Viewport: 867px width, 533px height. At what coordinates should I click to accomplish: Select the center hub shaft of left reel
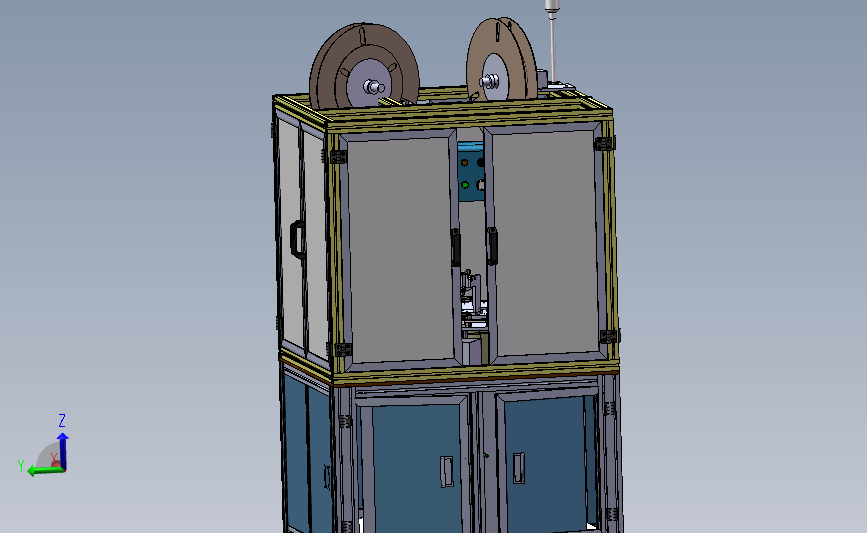point(374,87)
